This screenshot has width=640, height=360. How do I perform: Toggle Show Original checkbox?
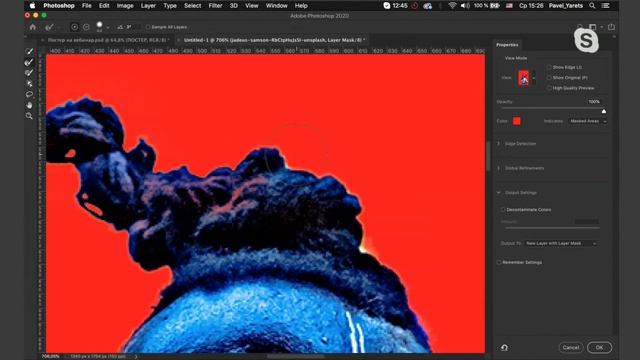(549, 78)
